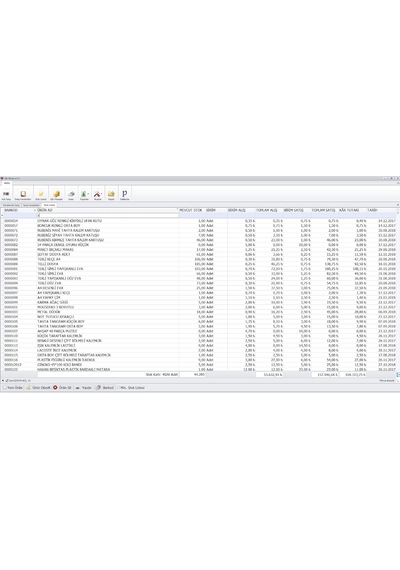Select the Stok Listesi tab

tap(49, 205)
